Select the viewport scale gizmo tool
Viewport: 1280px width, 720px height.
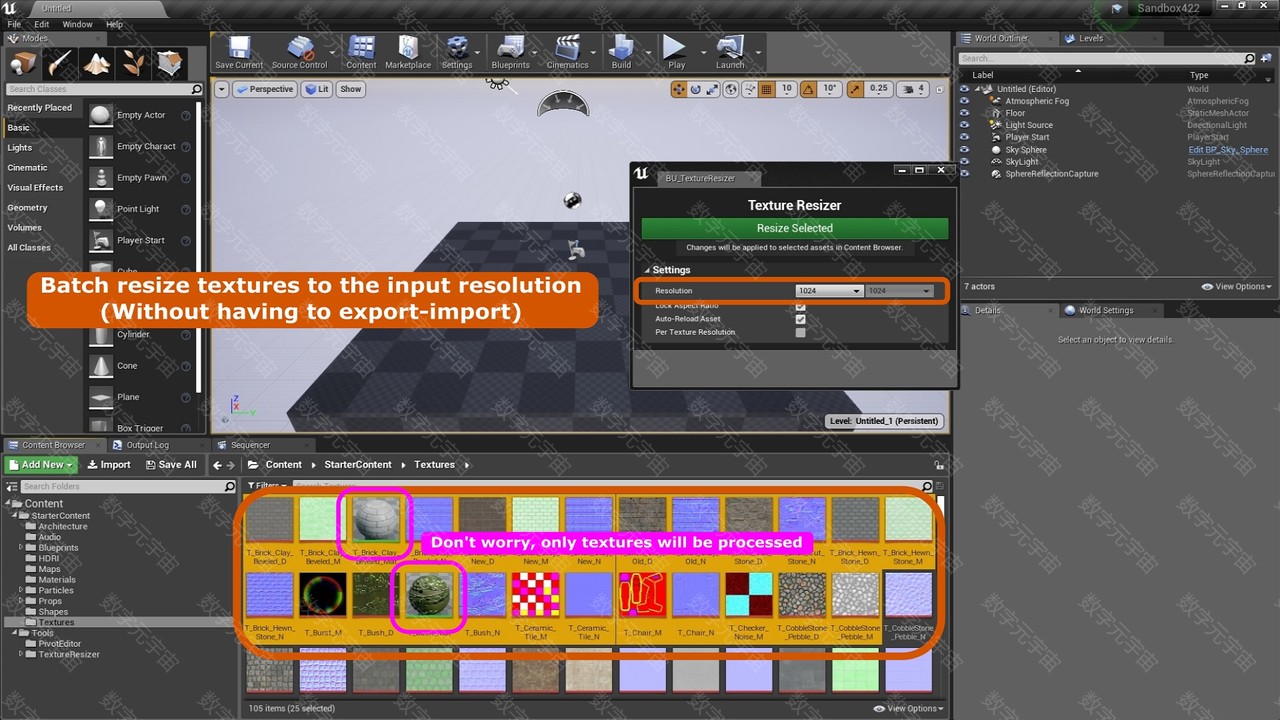tap(712, 89)
